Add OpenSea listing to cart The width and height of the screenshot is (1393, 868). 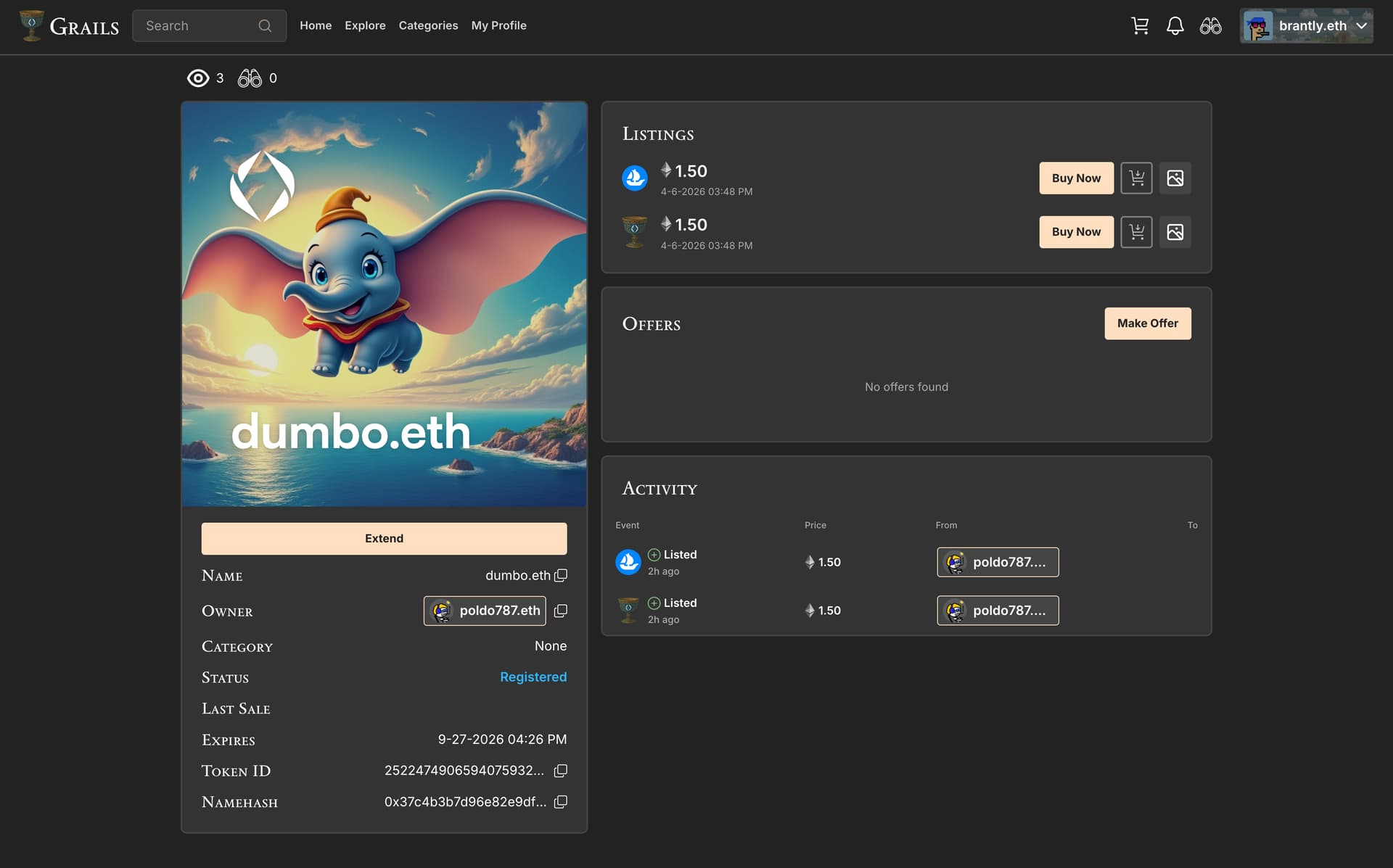pyautogui.click(x=1136, y=178)
